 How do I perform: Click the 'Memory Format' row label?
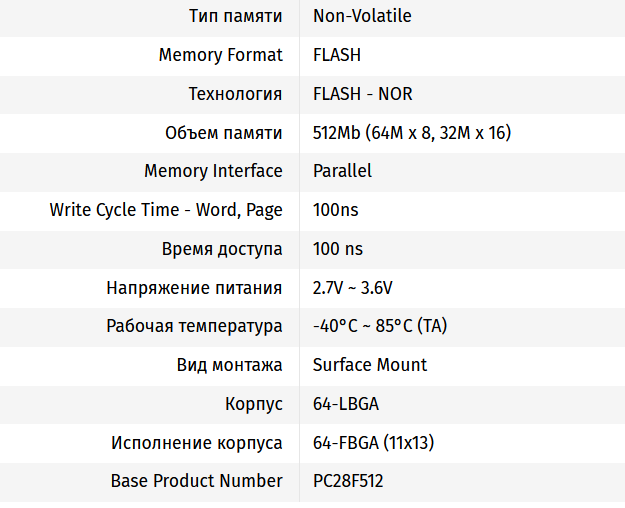220,55
